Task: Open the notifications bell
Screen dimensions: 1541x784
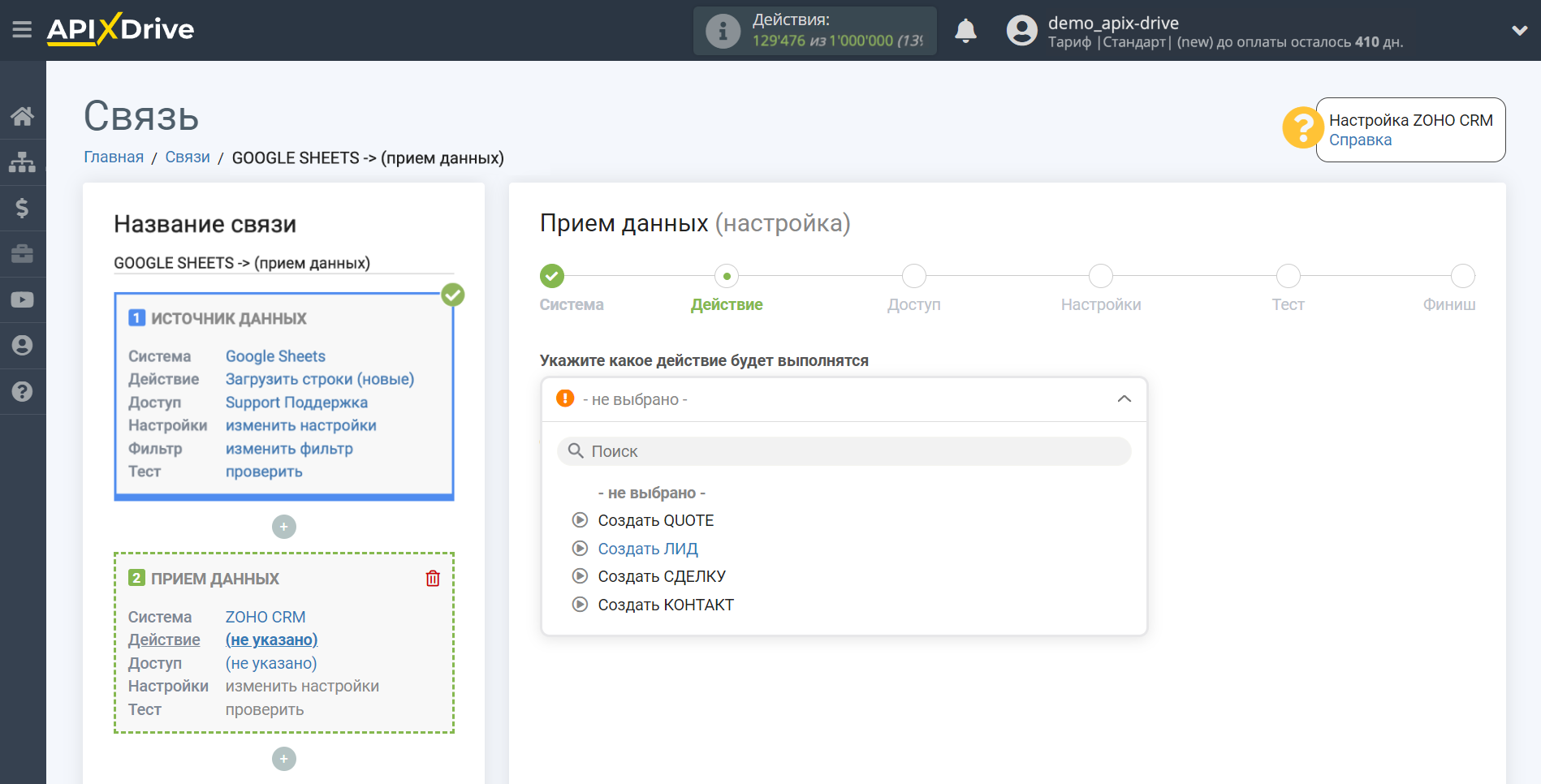Action: tap(965, 31)
